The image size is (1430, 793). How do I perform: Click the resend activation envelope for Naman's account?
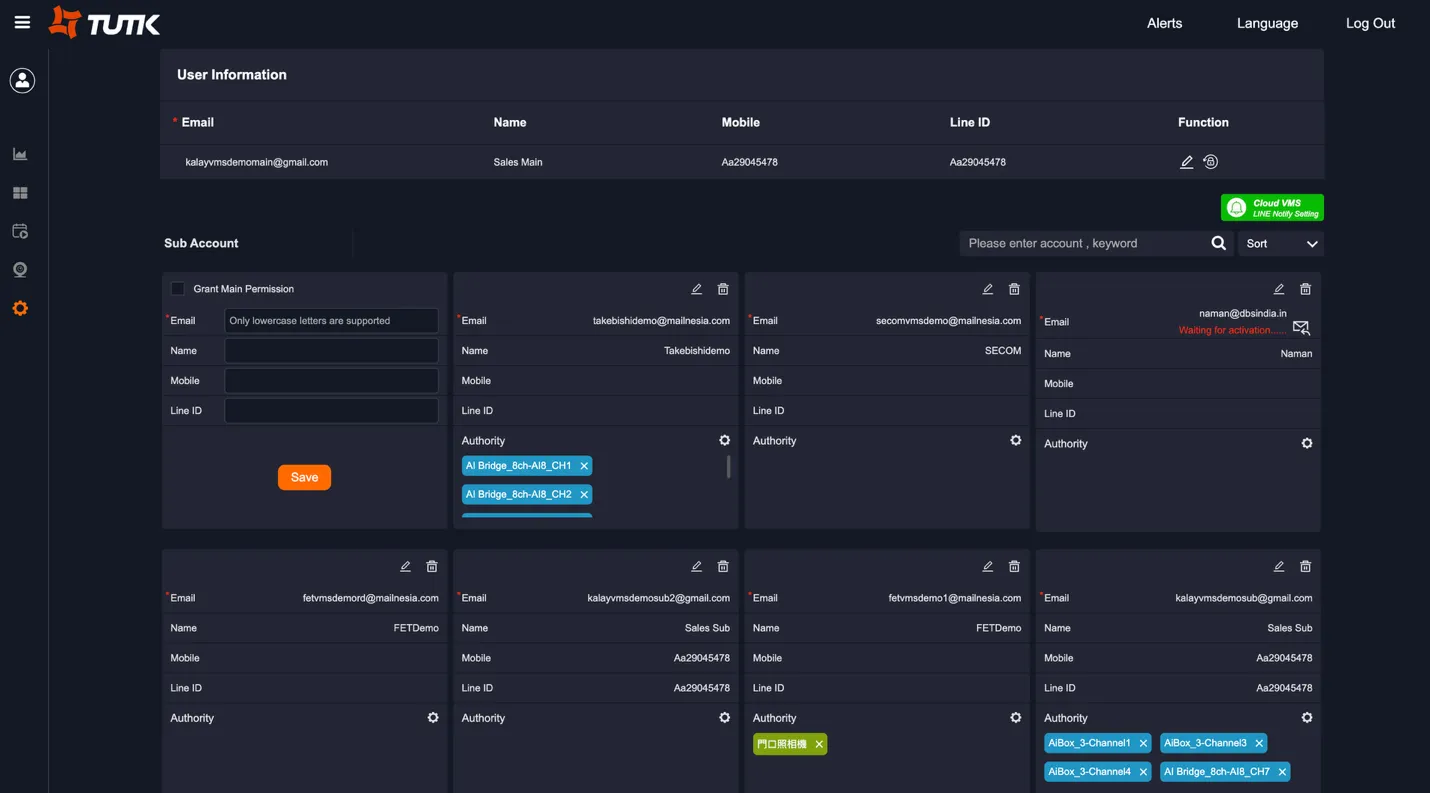pos(1301,327)
